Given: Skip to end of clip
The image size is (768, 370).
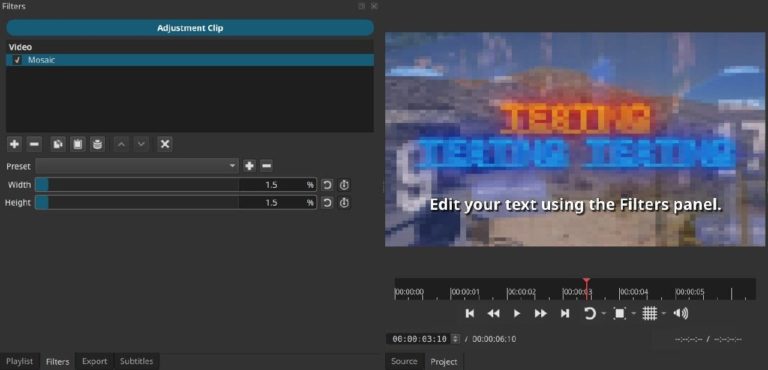Looking at the screenshot, I should point(565,313).
